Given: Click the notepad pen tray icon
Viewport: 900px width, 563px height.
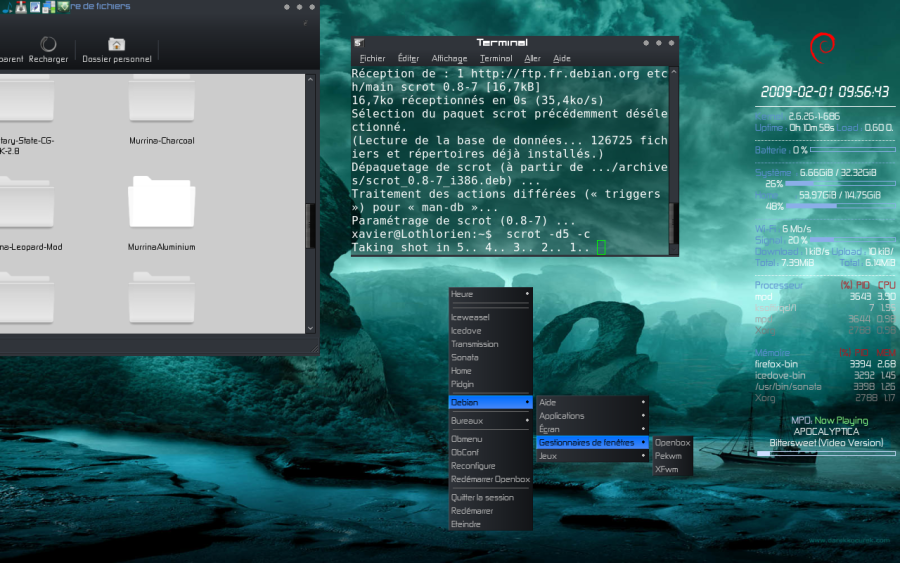Looking at the screenshot, I should [35, 7].
